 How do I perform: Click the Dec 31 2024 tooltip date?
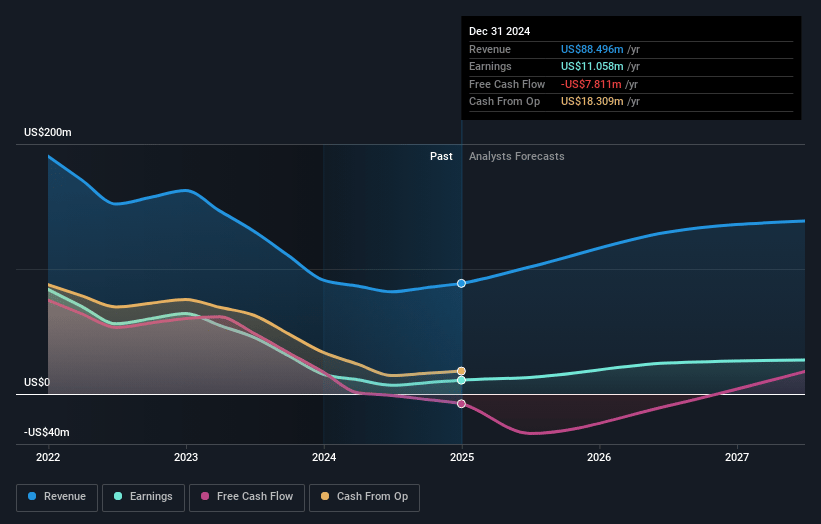click(500, 31)
